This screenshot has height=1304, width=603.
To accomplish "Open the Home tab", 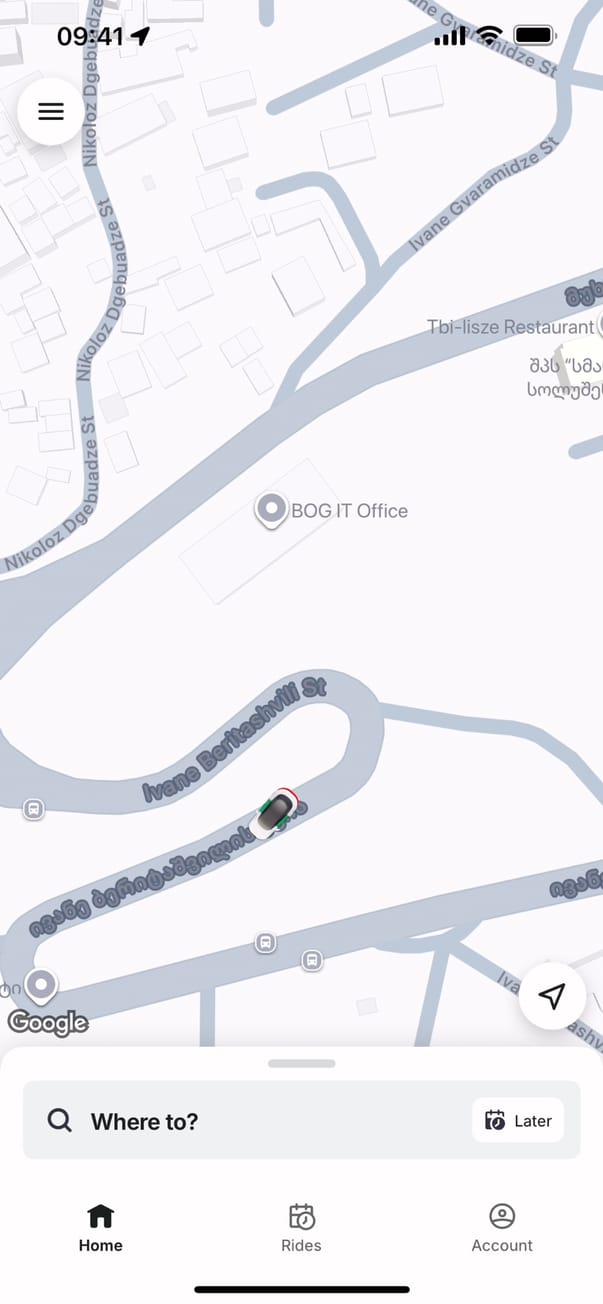I will click(101, 1228).
